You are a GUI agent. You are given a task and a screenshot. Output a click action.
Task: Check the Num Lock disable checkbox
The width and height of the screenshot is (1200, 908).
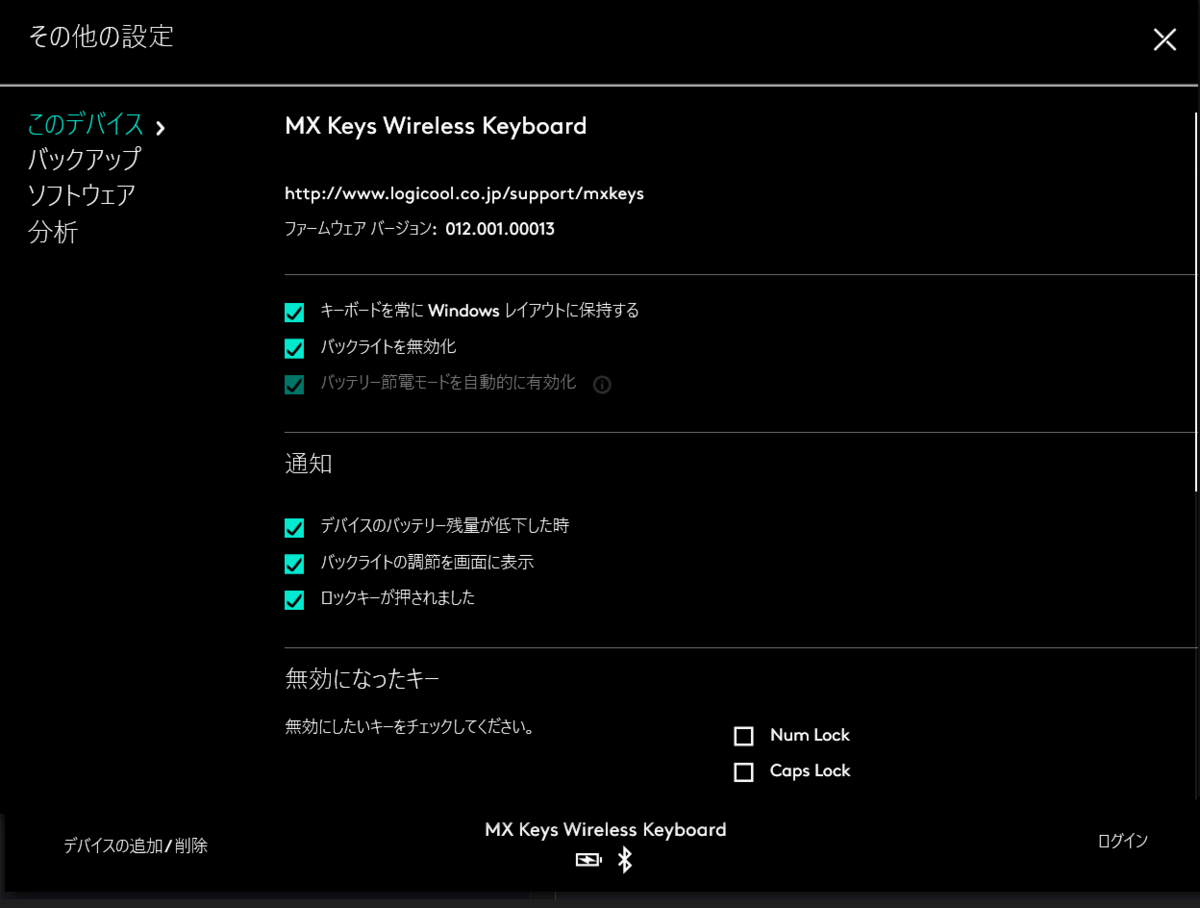pos(743,737)
